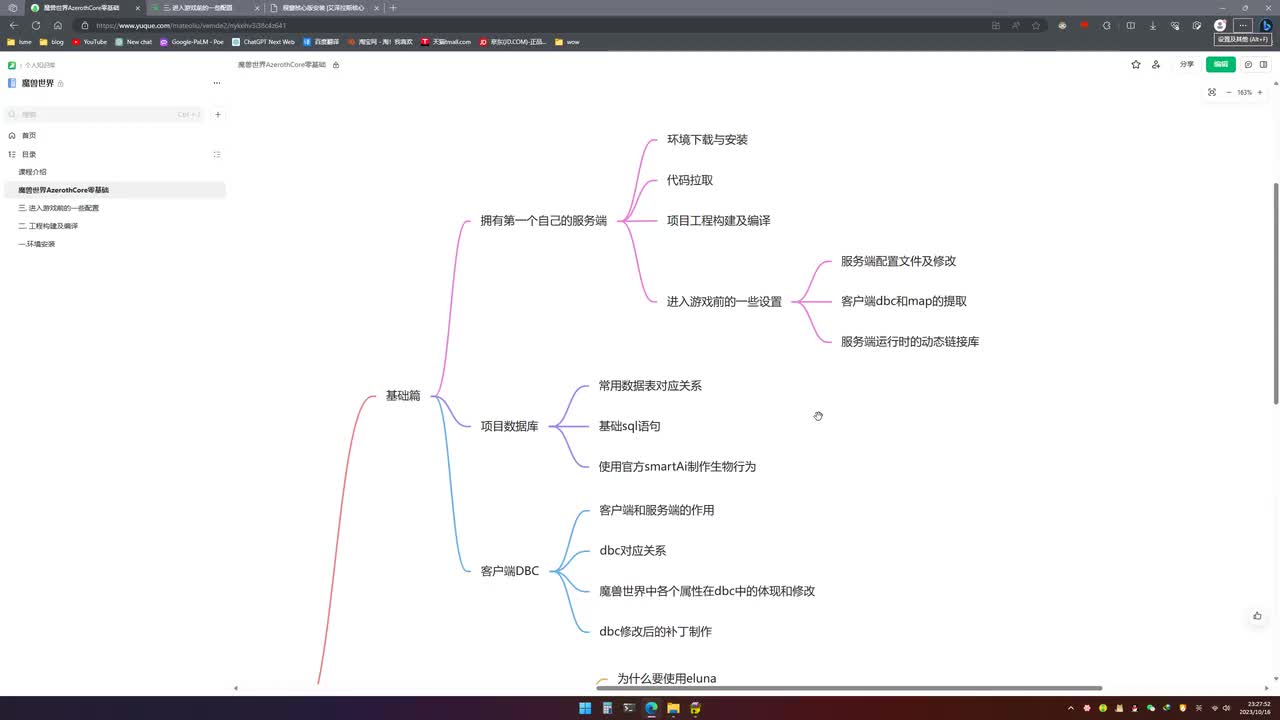This screenshot has height=720, width=1280.
Task: Select the 客户端dbc和map的提取 node
Action: click(903, 301)
